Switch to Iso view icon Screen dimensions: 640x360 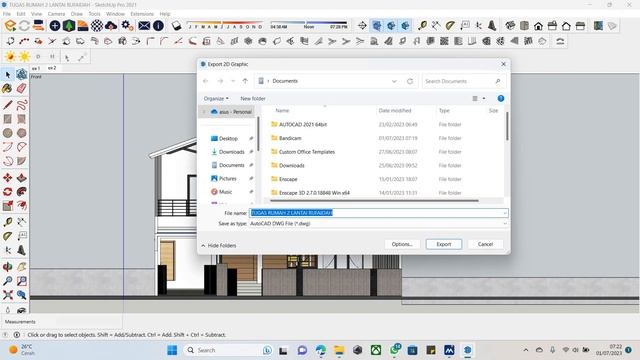pos(510,26)
